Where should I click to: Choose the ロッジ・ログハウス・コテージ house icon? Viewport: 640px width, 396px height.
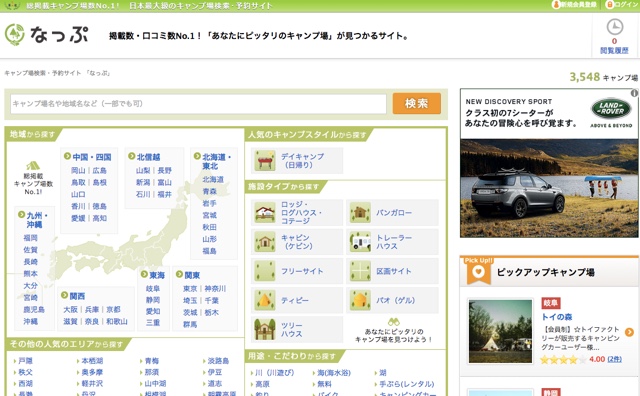pos(265,213)
